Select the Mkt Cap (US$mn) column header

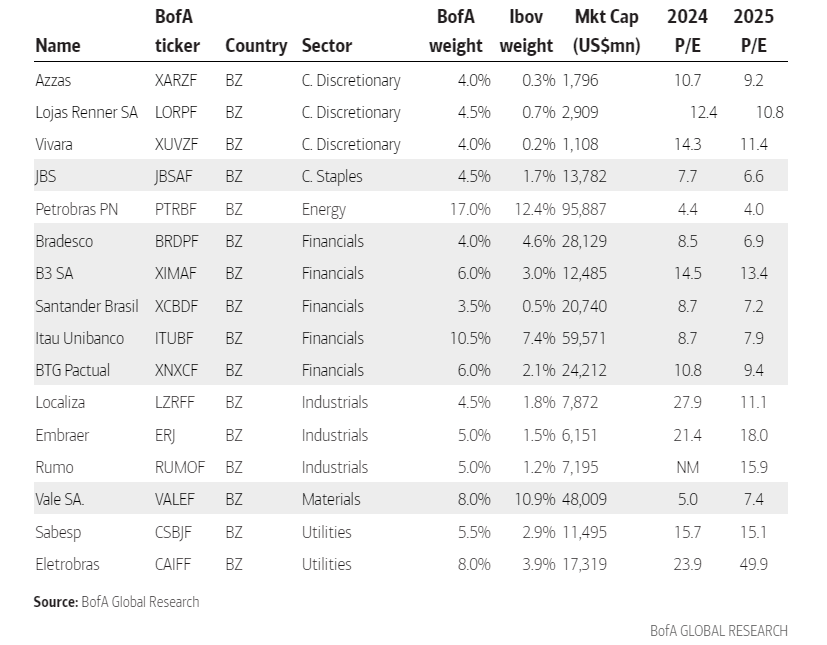pos(607,31)
